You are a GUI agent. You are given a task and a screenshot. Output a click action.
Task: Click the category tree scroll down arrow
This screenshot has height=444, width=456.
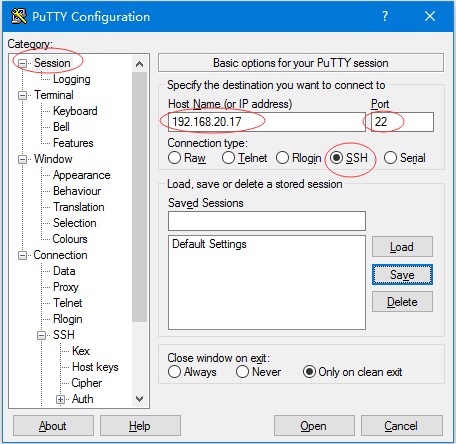139,398
